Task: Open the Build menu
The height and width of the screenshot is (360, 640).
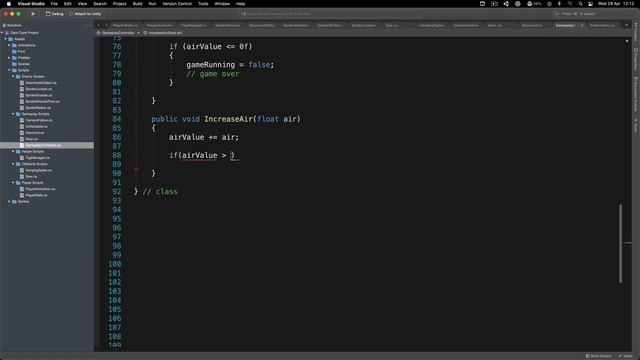Action: [138, 4]
